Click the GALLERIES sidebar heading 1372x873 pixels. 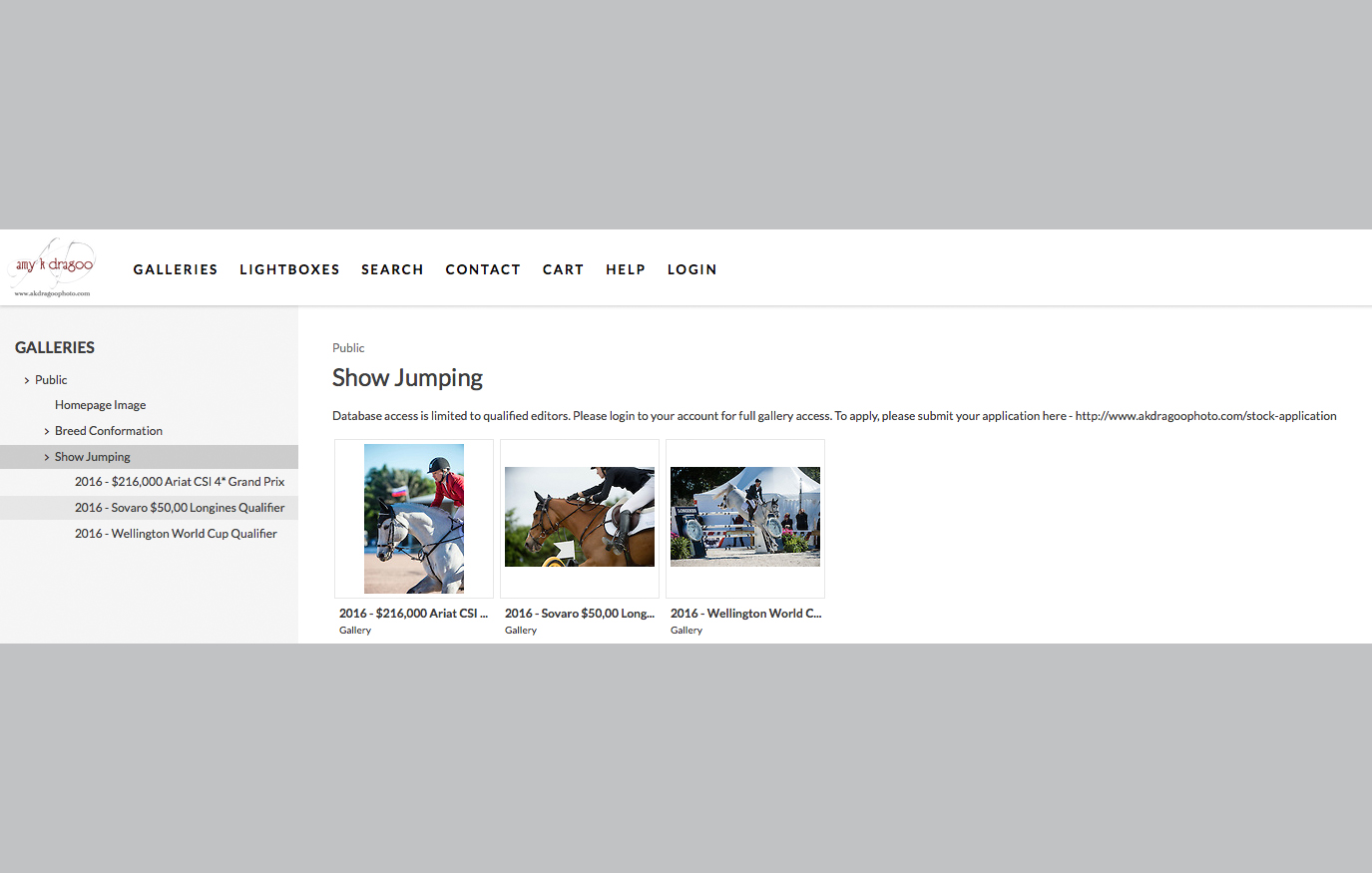(x=55, y=347)
